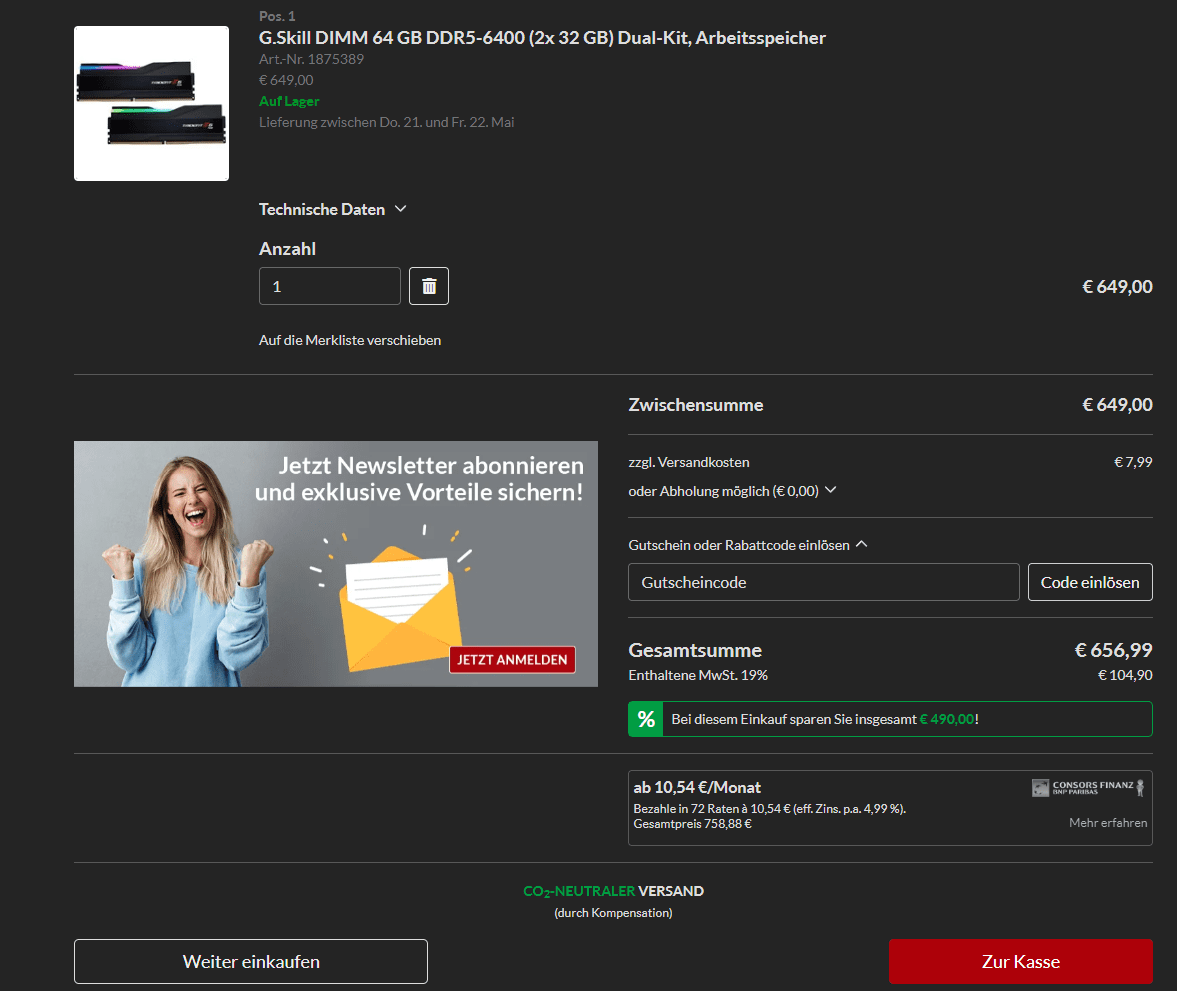Open Mehr erfahren for financing details
This screenshot has height=991, width=1177.
1108,823
